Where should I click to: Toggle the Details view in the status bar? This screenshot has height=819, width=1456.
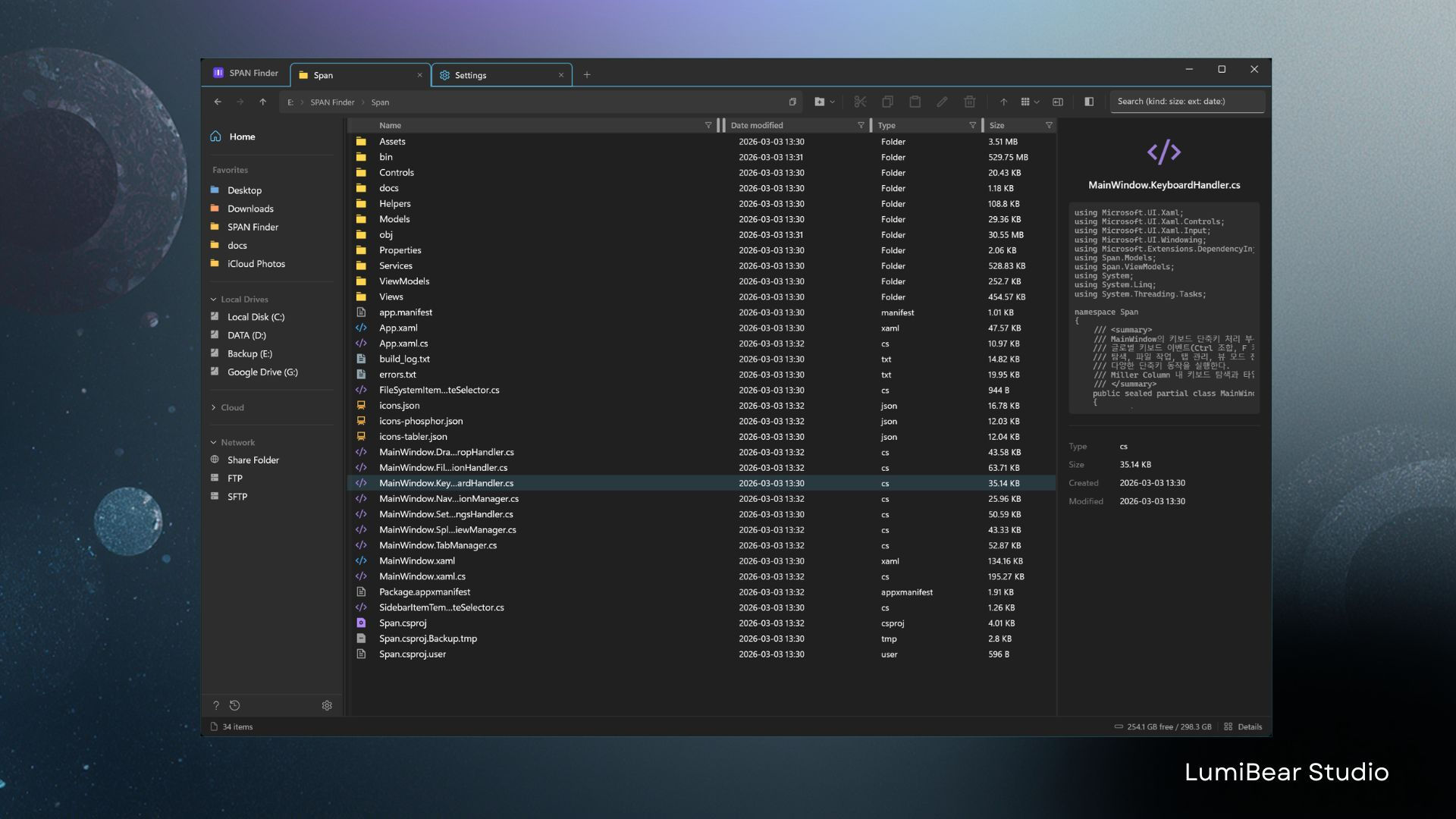[x=1244, y=726]
